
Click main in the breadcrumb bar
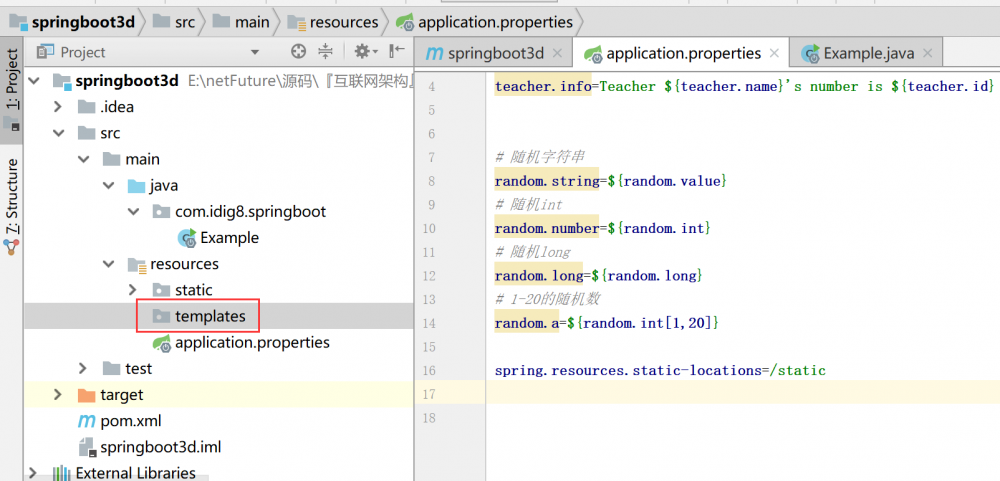coord(252,22)
